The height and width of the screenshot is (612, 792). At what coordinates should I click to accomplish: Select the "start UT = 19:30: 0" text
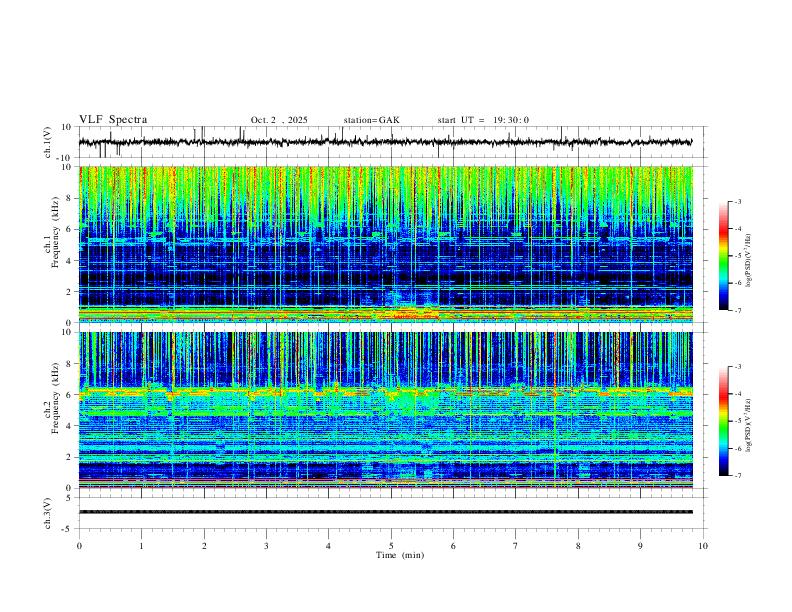pos(483,120)
